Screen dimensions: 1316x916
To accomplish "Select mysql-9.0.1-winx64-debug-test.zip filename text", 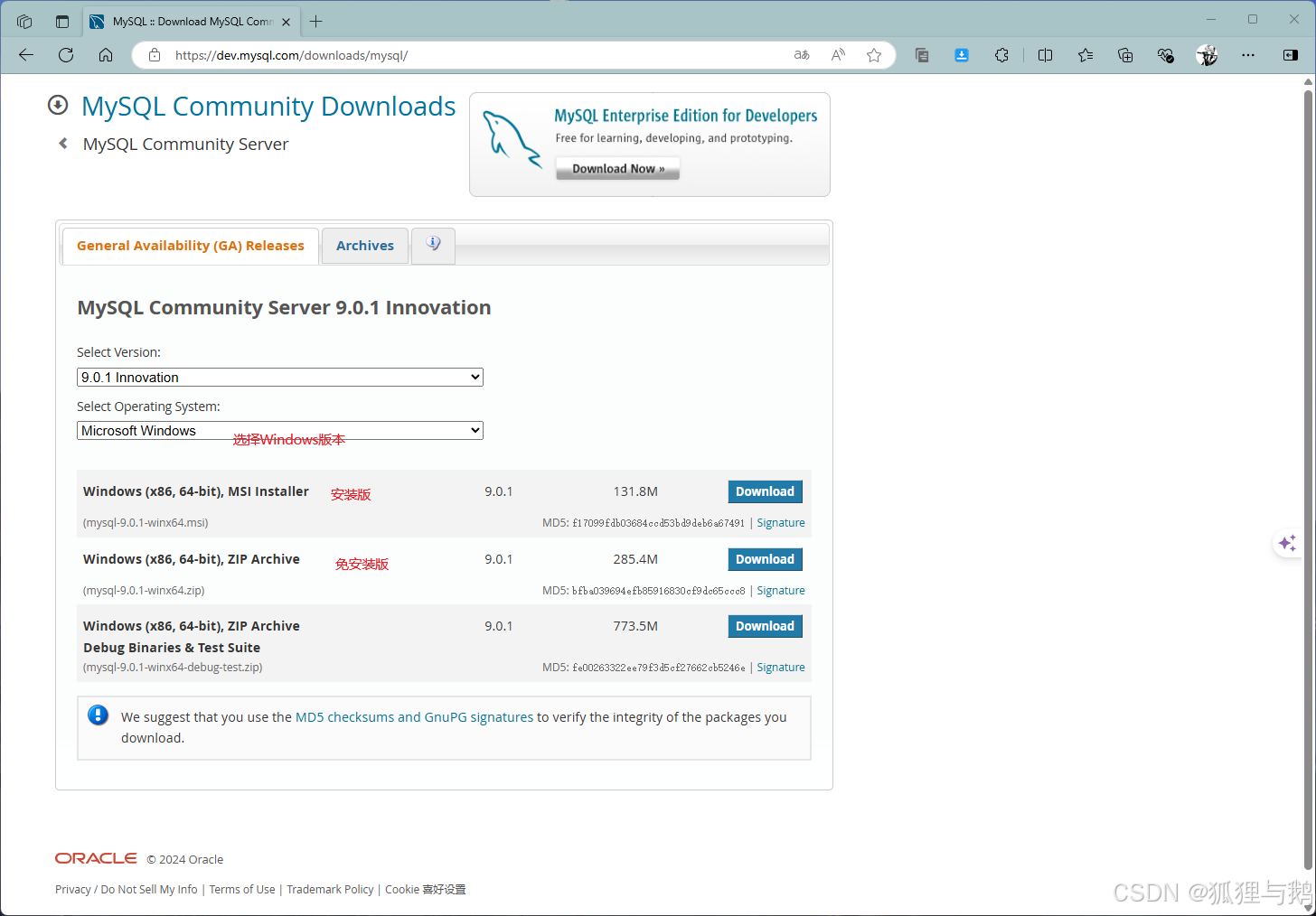I will coord(173,668).
